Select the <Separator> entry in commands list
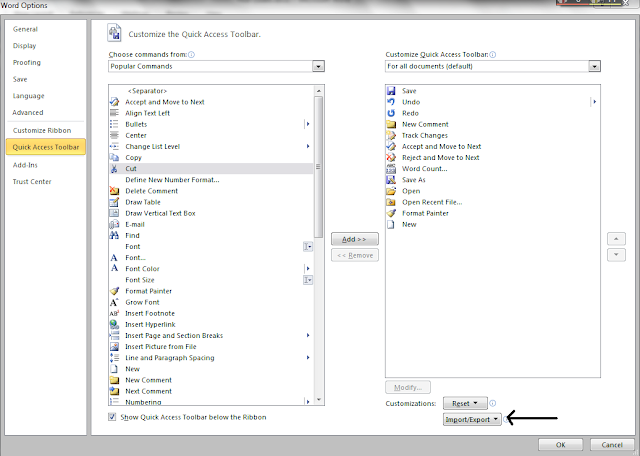The width and height of the screenshot is (640, 456). (211, 91)
